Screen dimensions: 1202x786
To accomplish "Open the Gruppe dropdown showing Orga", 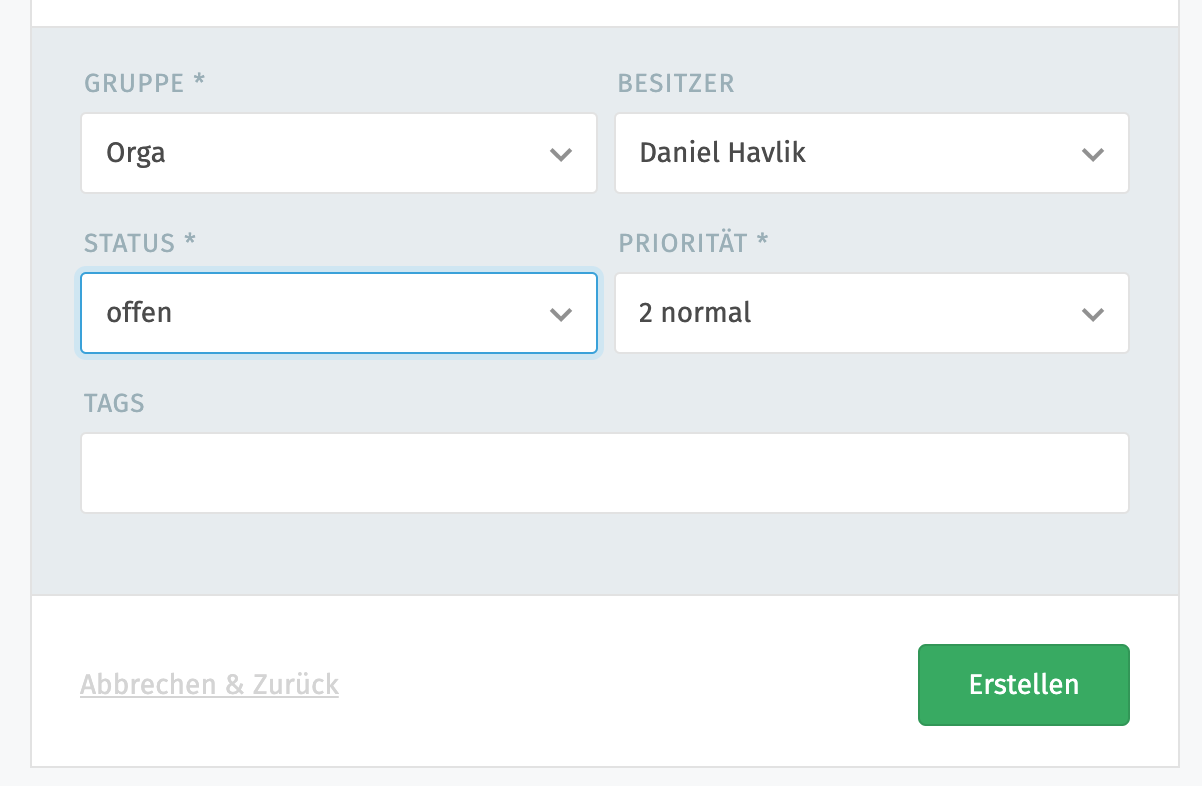I will pos(320,153).
